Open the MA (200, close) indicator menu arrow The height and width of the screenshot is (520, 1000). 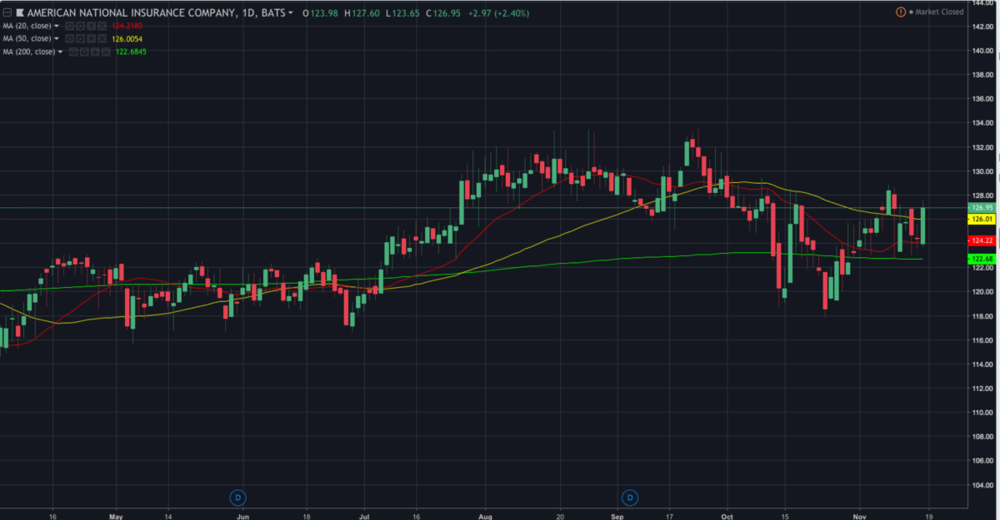[60, 51]
